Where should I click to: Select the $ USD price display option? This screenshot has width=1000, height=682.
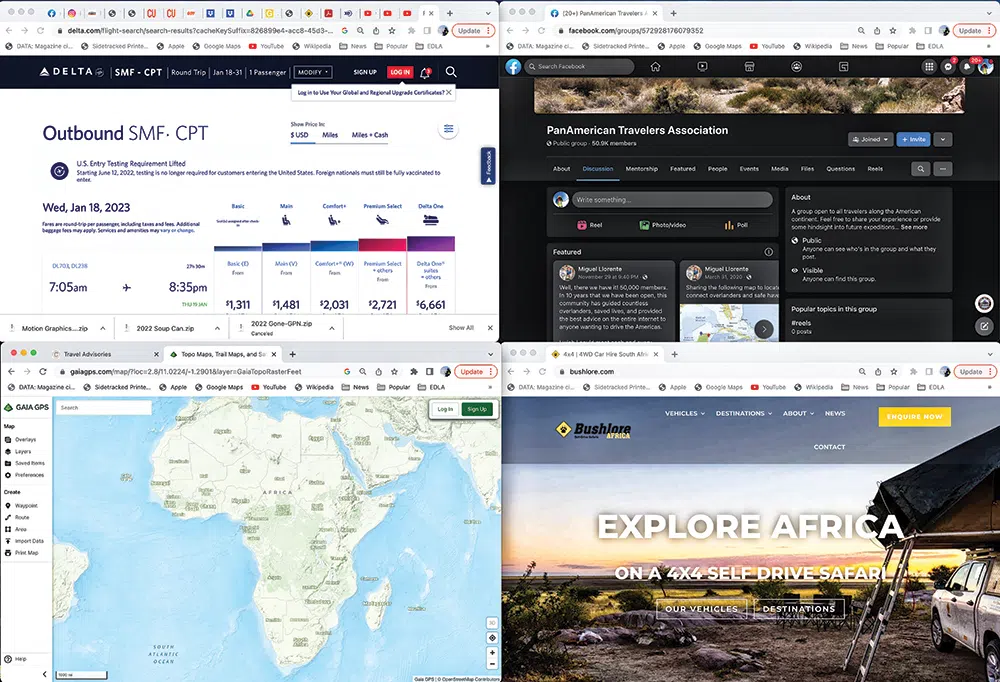(299, 135)
